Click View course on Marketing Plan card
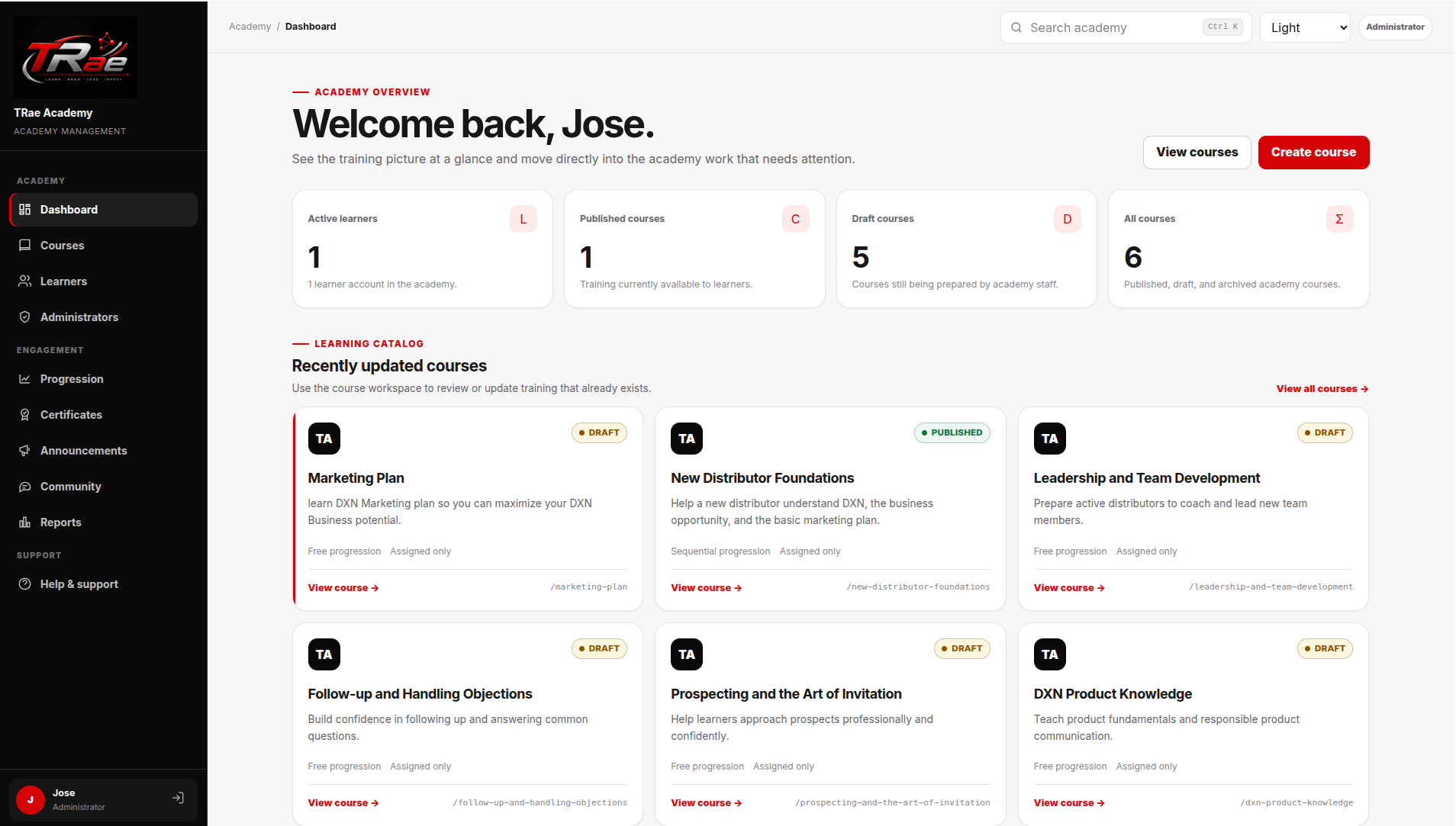Image resolution: width=1456 pixels, height=826 pixels. click(x=343, y=588)
